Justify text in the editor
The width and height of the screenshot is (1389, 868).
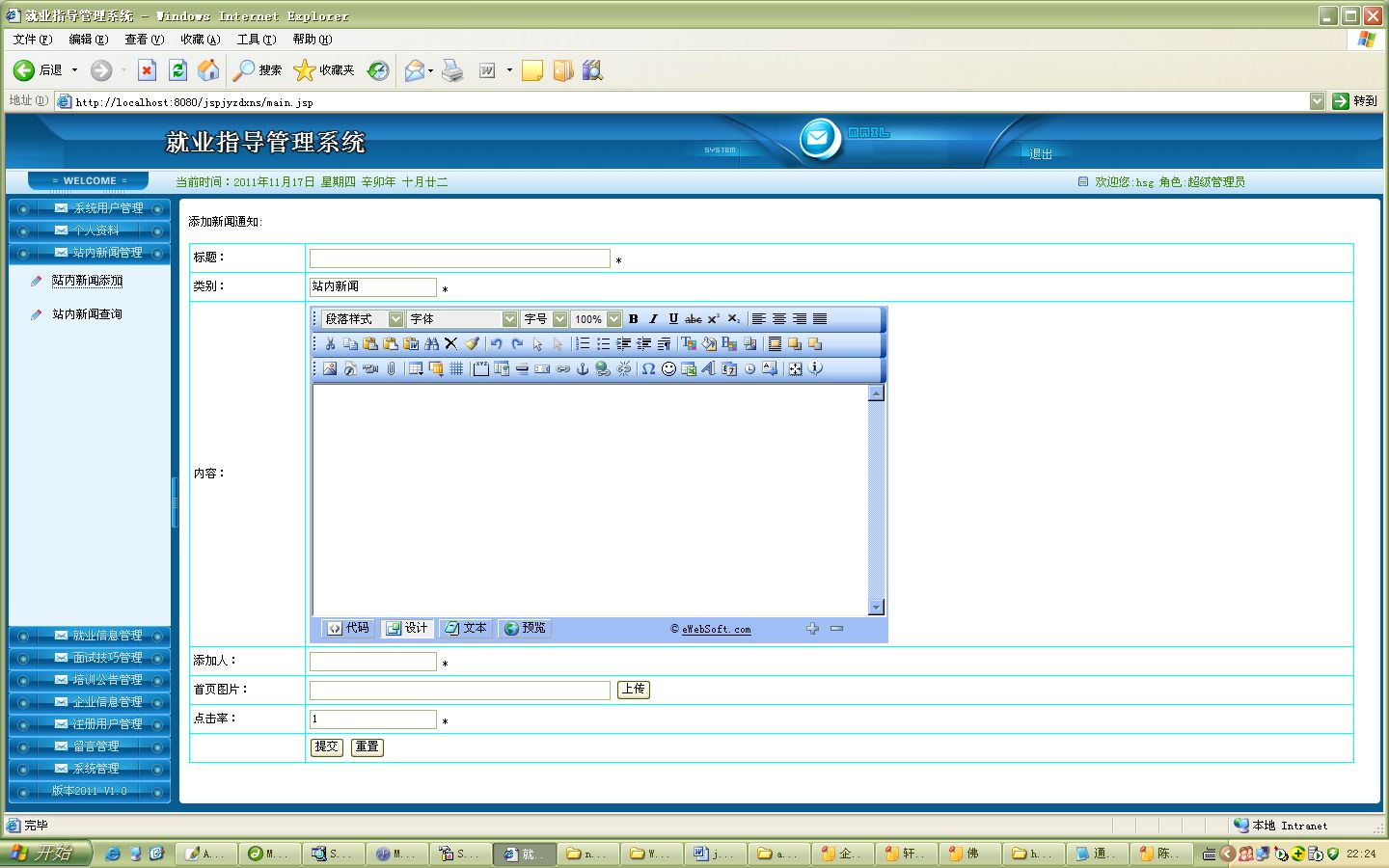pos(820,319)
